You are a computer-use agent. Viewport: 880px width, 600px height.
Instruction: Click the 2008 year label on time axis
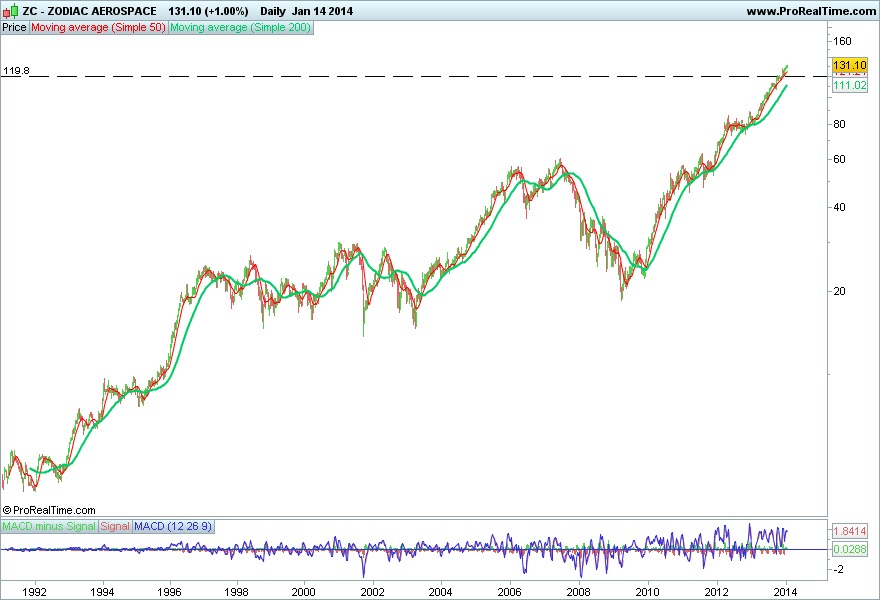[x=579, y=592]
